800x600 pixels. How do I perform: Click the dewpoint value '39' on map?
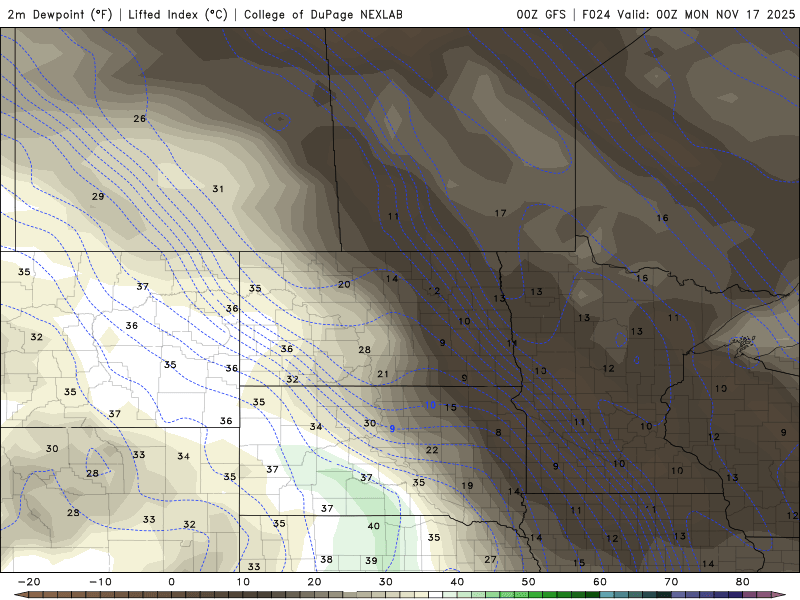click(371, 561)
